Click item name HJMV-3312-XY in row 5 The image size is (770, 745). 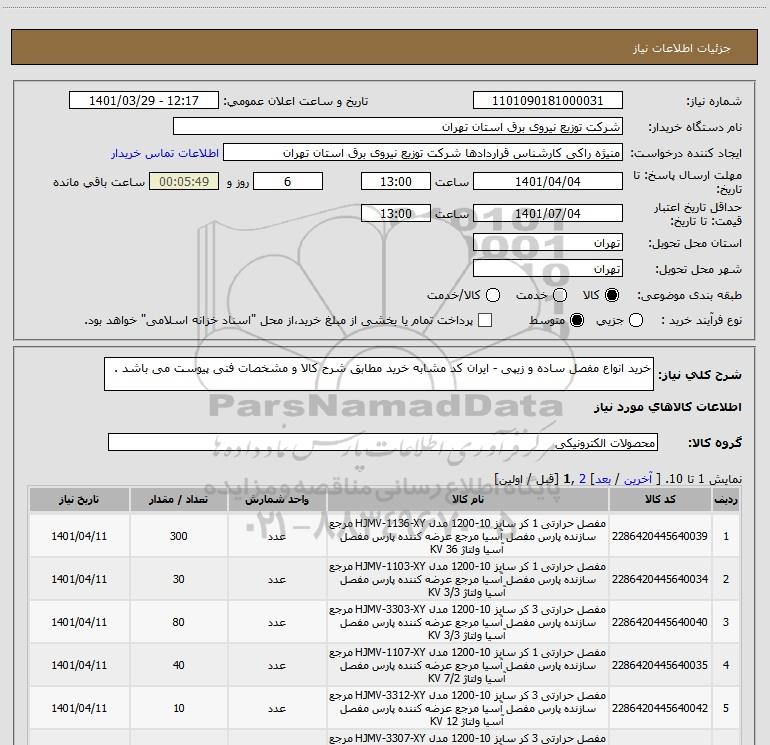point(468,708)
